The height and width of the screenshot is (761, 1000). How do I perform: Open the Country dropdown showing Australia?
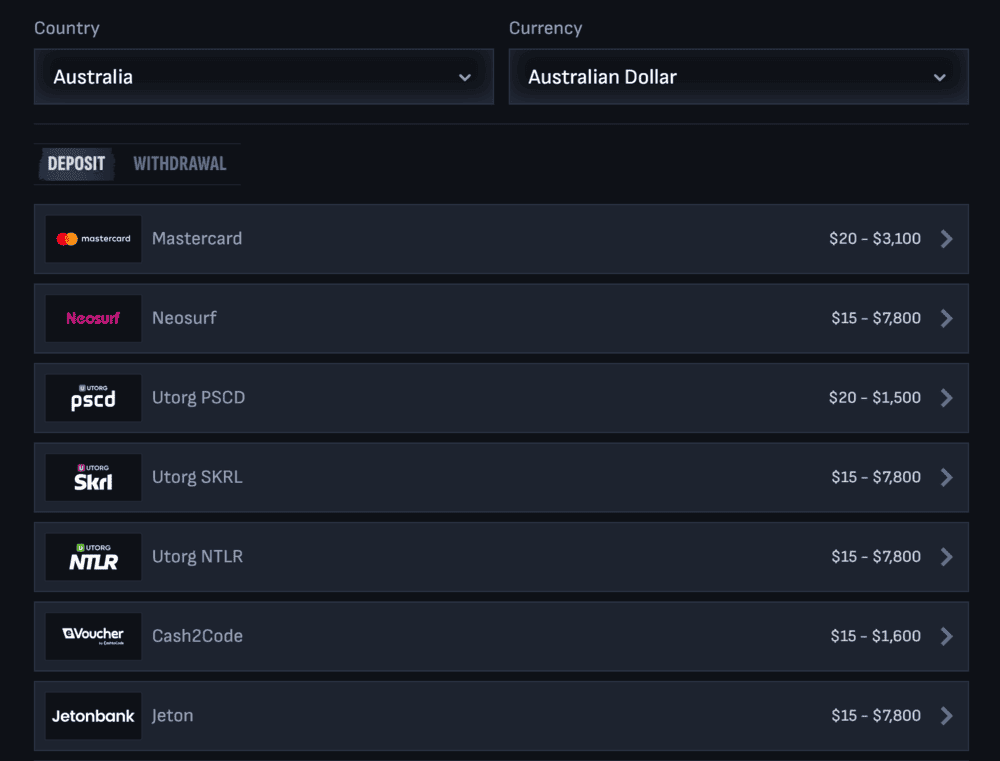pos(263,76)
